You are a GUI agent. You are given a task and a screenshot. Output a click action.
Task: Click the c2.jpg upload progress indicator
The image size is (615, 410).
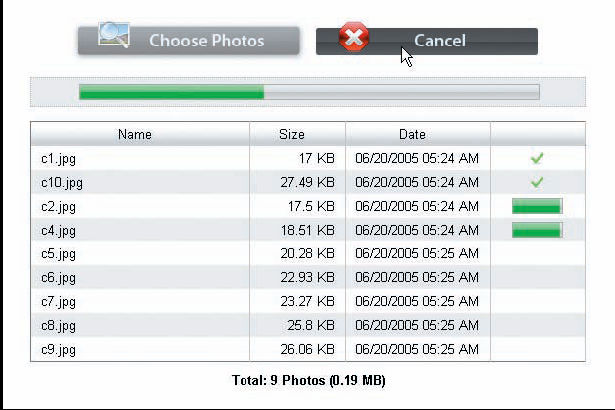[x=537, y=206]
